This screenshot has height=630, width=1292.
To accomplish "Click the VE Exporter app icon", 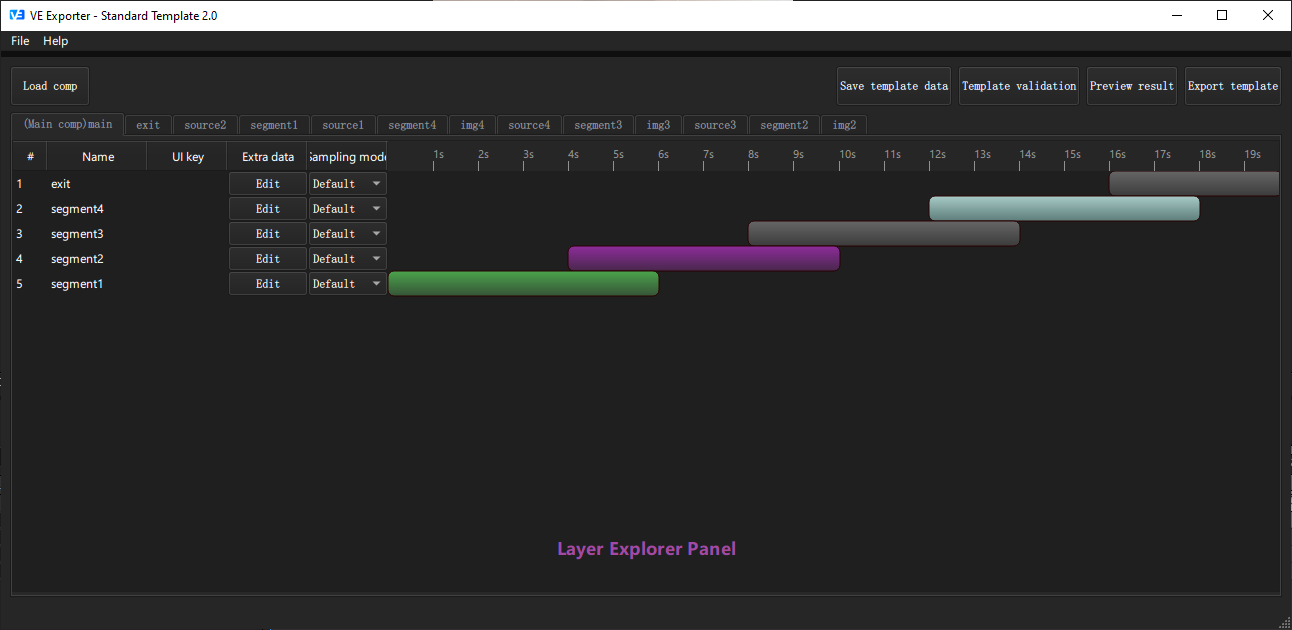I will click(16, 15).
